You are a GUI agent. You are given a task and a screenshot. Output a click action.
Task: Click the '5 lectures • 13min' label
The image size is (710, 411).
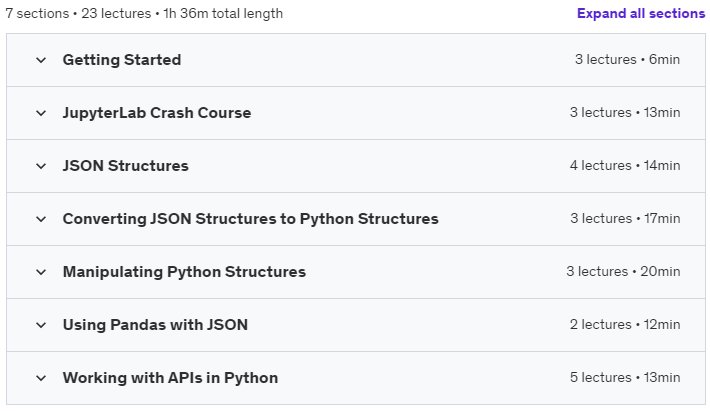coord(625,377)
